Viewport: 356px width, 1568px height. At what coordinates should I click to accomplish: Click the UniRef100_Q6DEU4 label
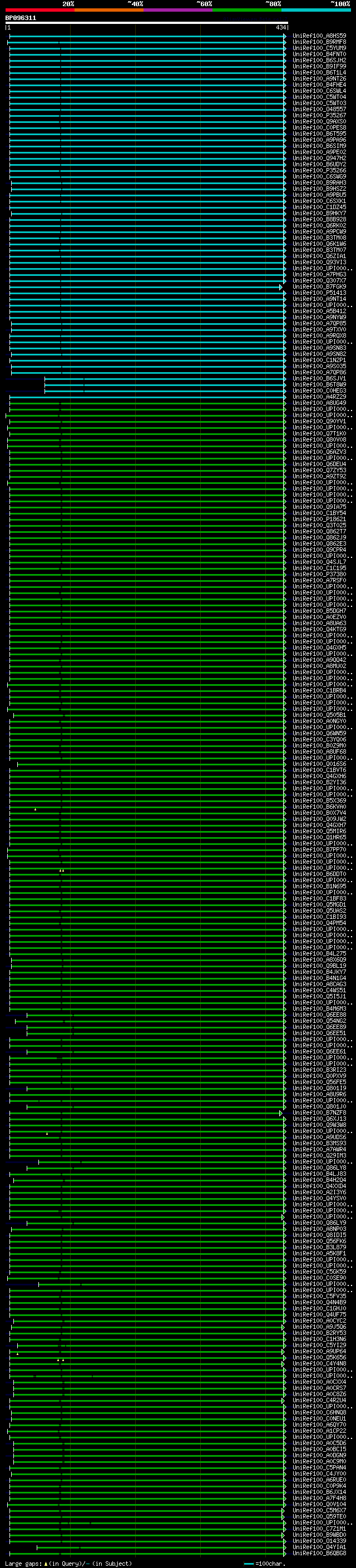coord(319,464)
